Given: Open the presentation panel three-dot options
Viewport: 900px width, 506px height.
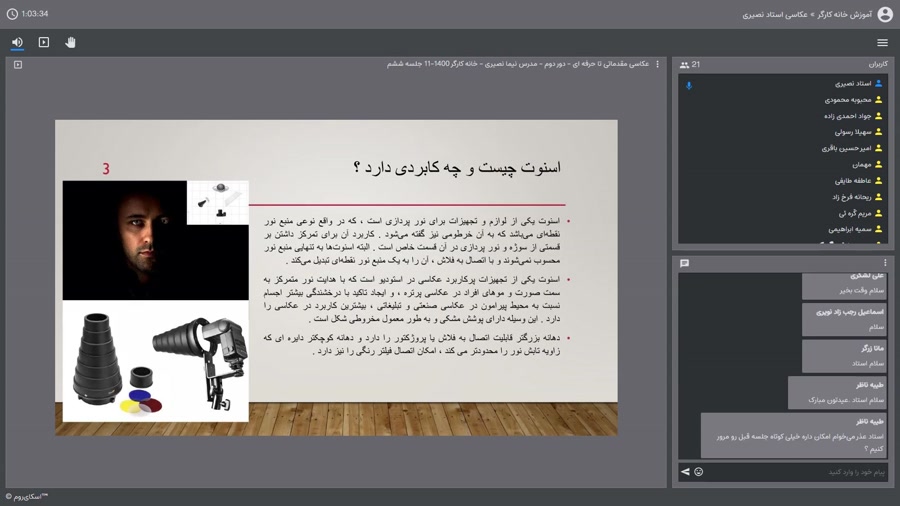Looking at the screenshot, I should pyautogui.click(x=657, y=64).
